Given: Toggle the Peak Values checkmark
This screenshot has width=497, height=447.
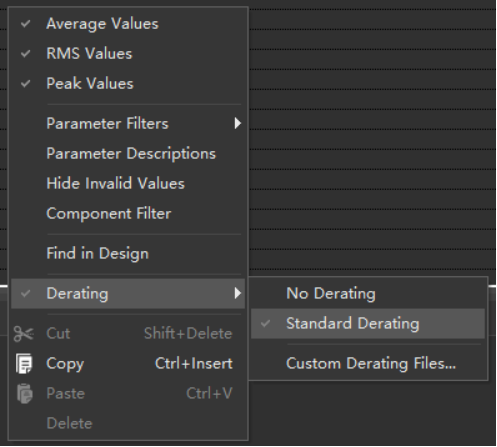Looking at the screenshot, I should [x=26, y=84].
